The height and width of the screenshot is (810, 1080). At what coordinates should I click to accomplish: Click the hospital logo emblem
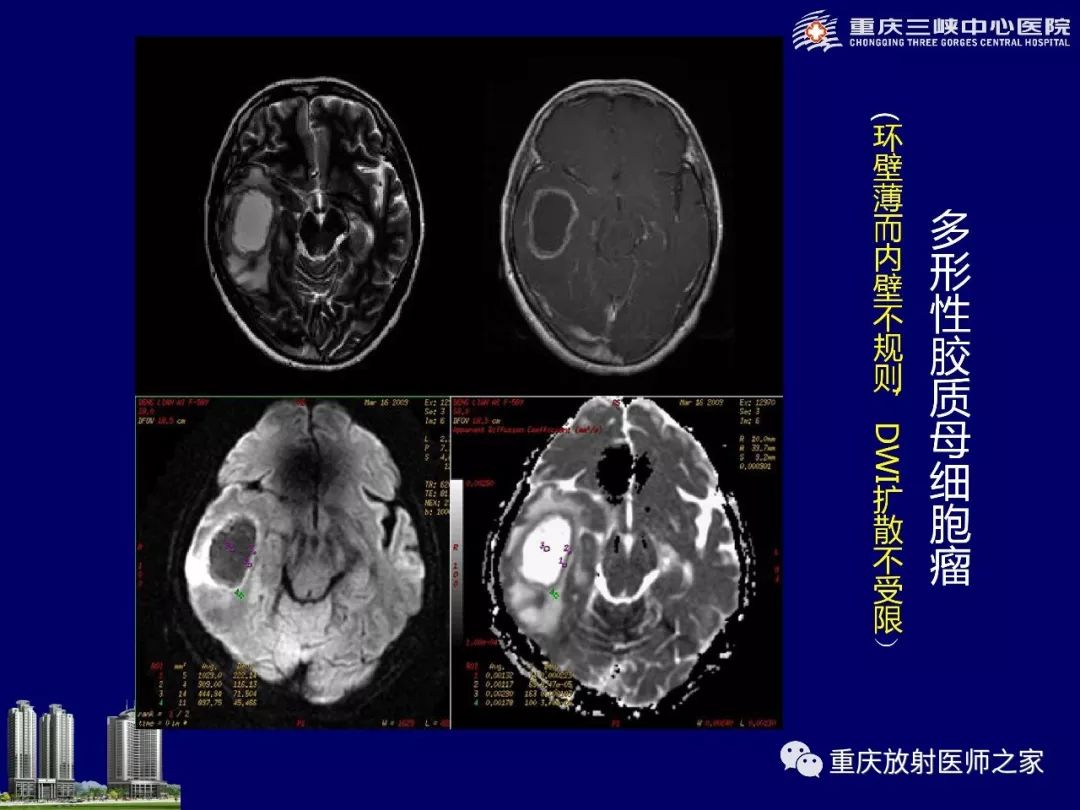point(817,30)
